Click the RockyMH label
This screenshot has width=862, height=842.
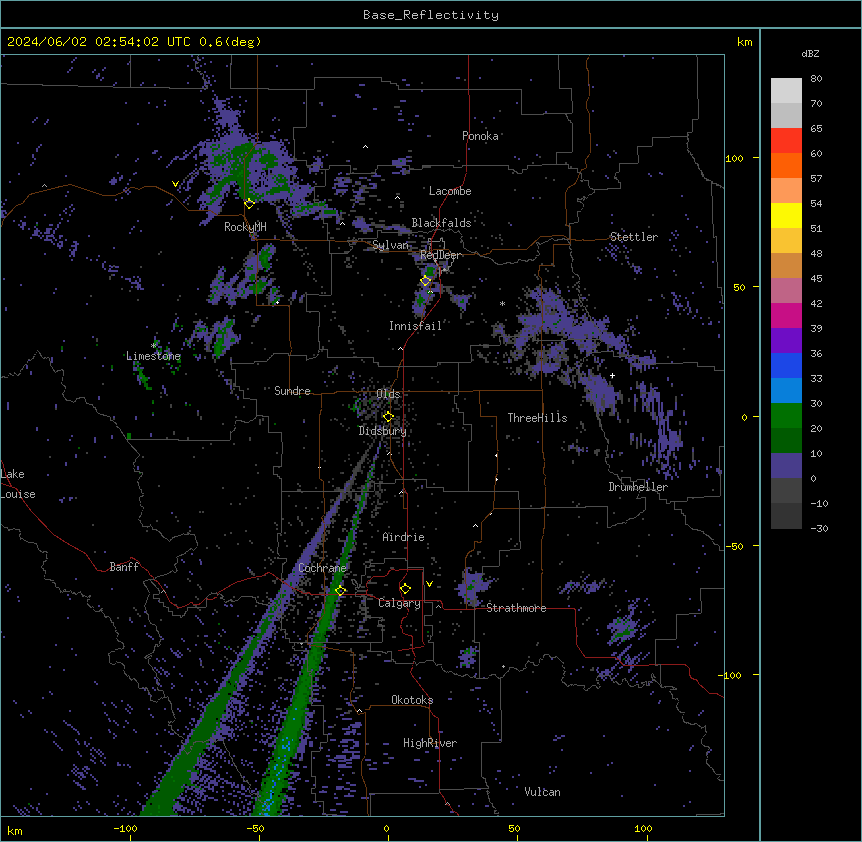[245, 227]
